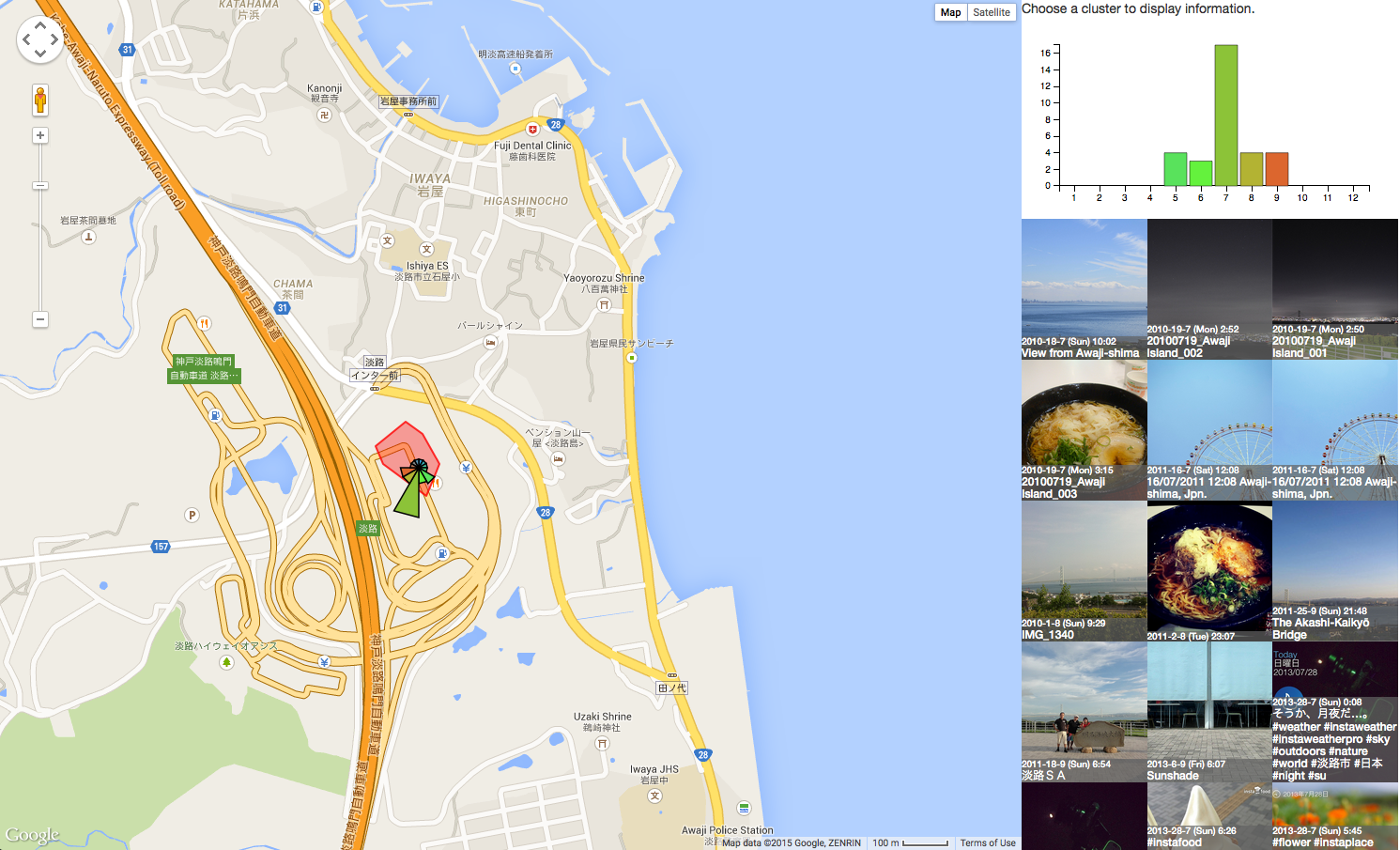The width and height of the screenshot is (1400, 850).
Task: Click the zoom level slider handle
Action: 40,186
